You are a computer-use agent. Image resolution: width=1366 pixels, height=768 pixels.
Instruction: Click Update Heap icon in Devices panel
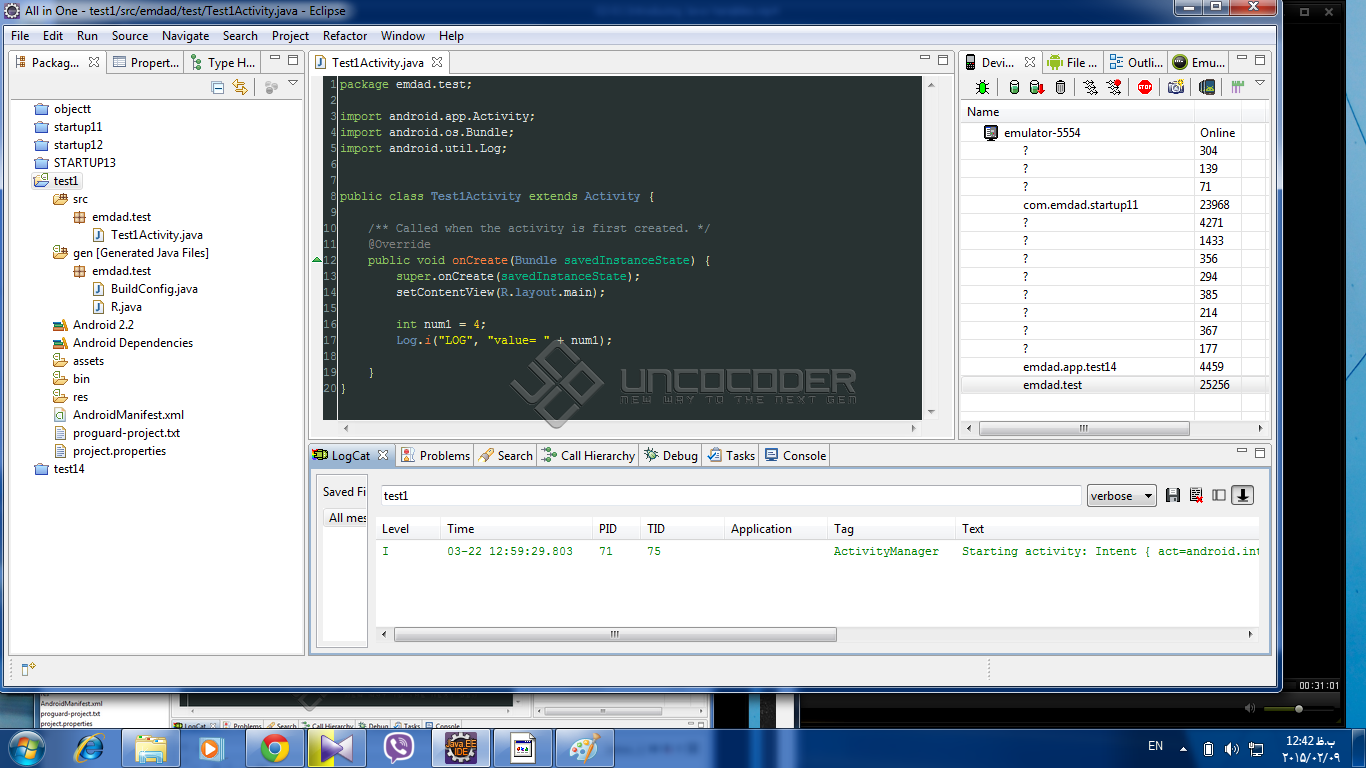coord(1014,87)
